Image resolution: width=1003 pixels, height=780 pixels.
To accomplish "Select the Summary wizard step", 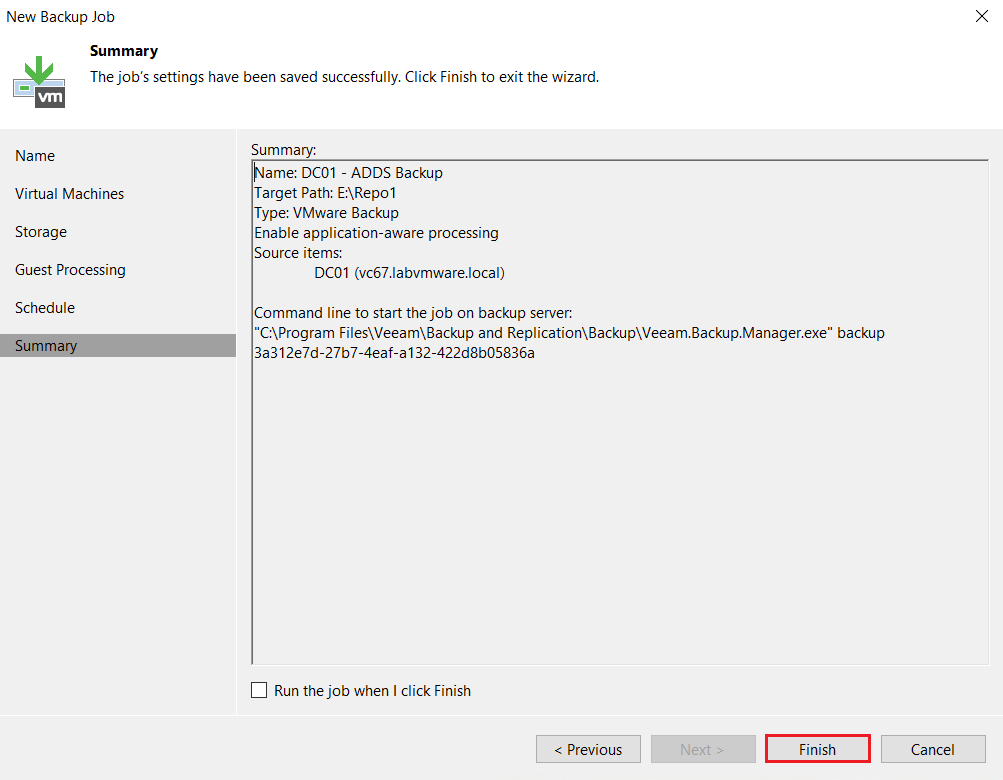I will [118, 346].
